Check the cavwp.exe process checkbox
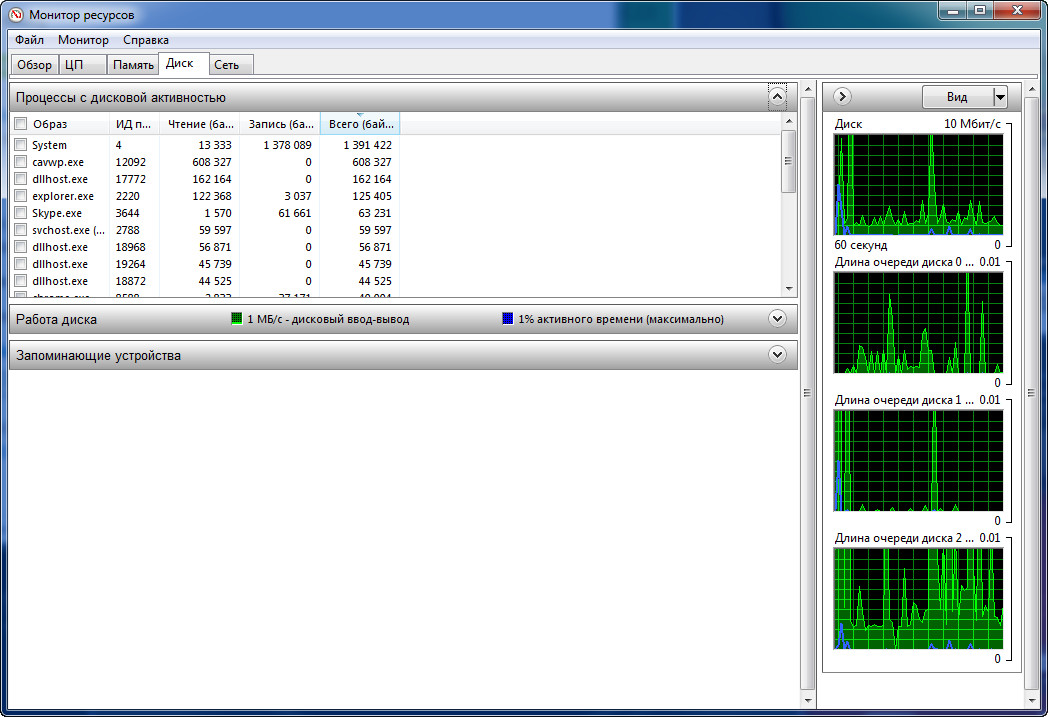Screen dimensions: 1048x717 tap(21, 162)
